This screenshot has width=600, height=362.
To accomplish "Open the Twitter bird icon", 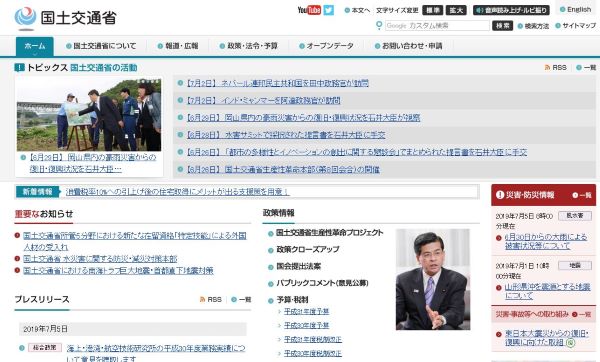I will coord(329,10).
